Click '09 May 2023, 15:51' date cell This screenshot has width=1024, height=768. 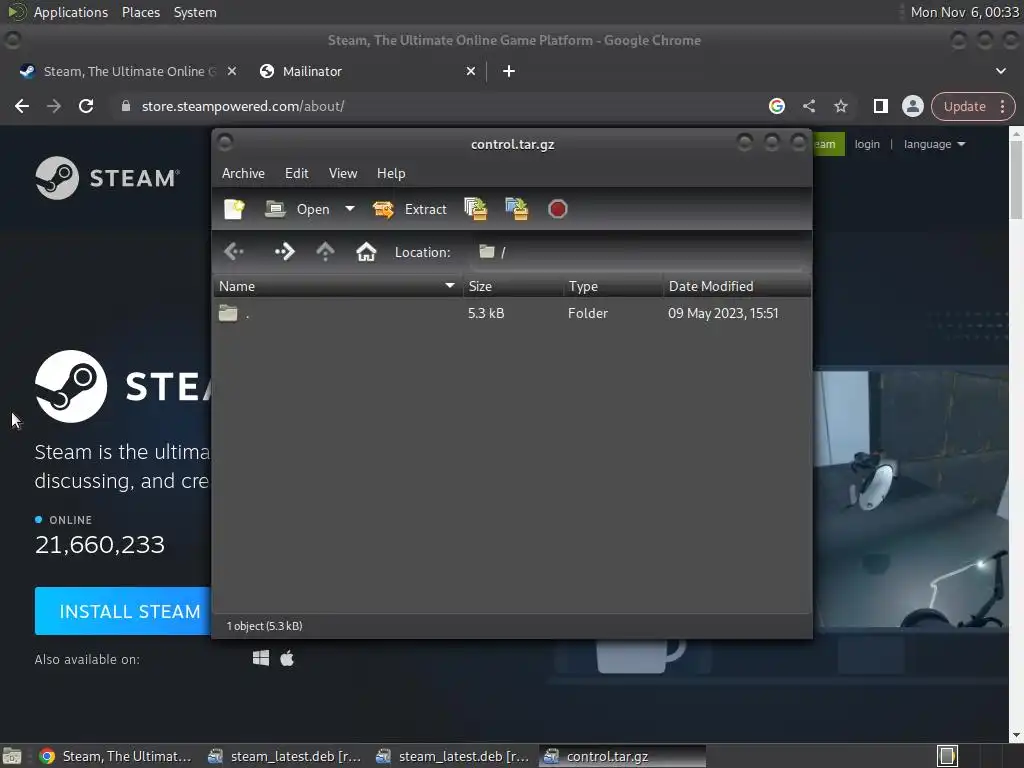click(723, 313)
